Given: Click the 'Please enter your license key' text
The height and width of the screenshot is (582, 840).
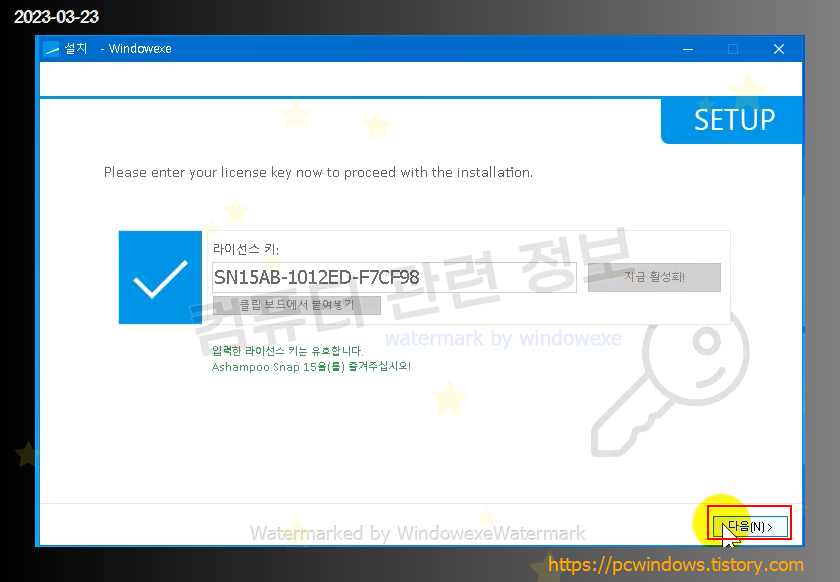Looking at the screenshot, I should [x=318, y=173].
